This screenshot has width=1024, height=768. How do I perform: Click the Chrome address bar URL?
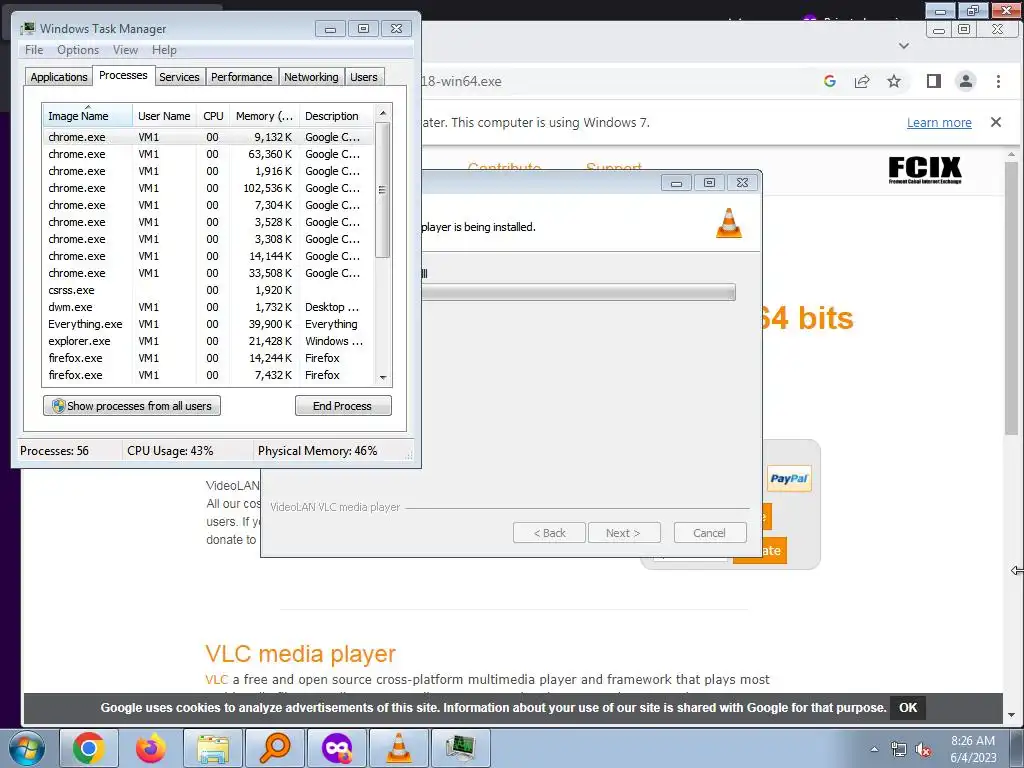point(462,81)
